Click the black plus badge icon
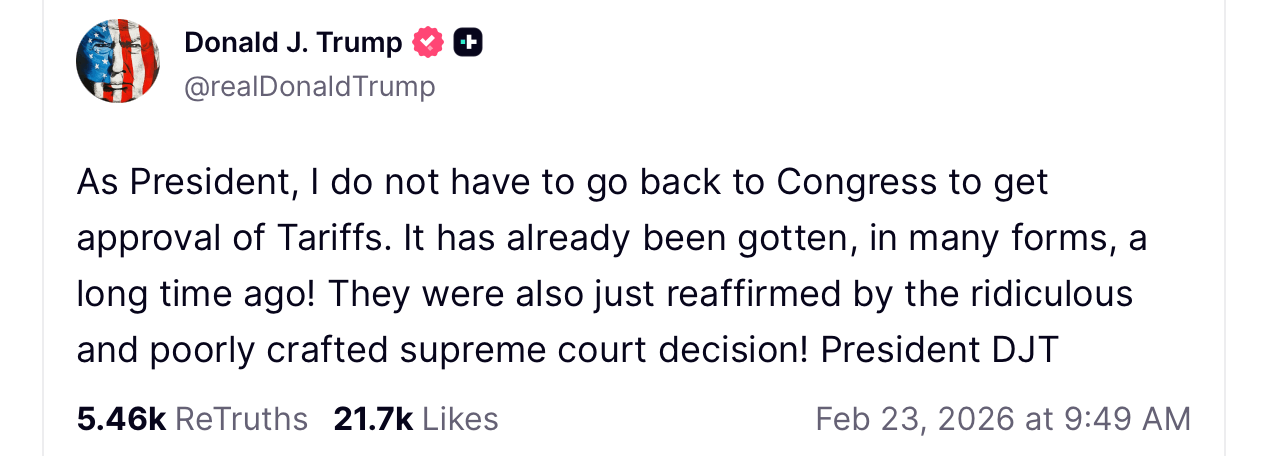 (468, 43)
